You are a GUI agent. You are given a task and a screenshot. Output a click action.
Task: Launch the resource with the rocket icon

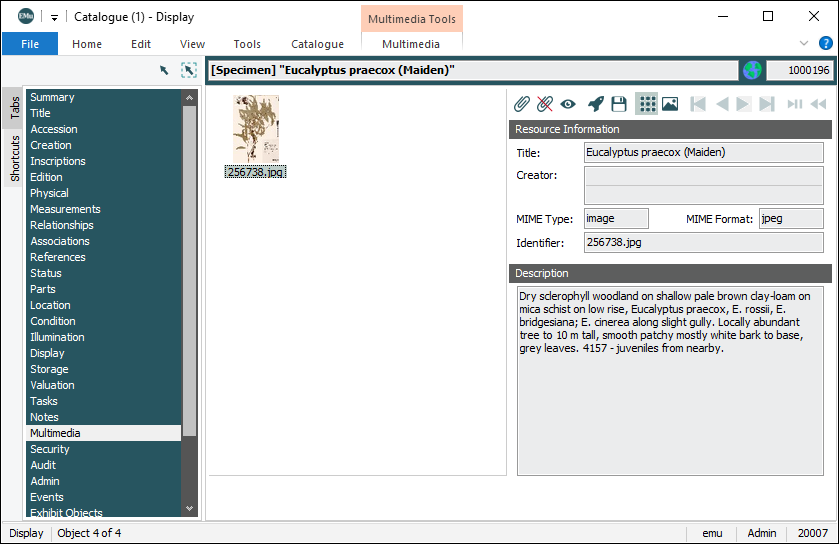(595, 104)
